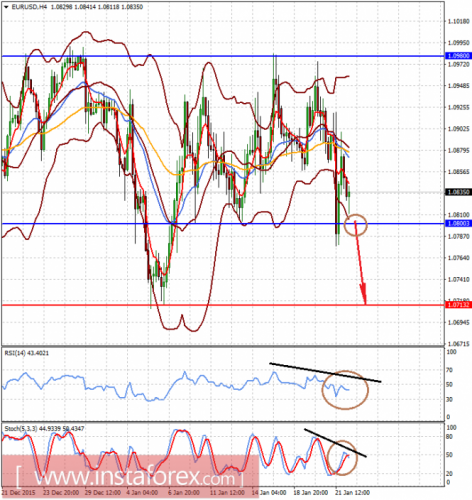Select the 1.08565 price axis value
Image resolution: width=472 pixels, height=500 pixels.
459,172
